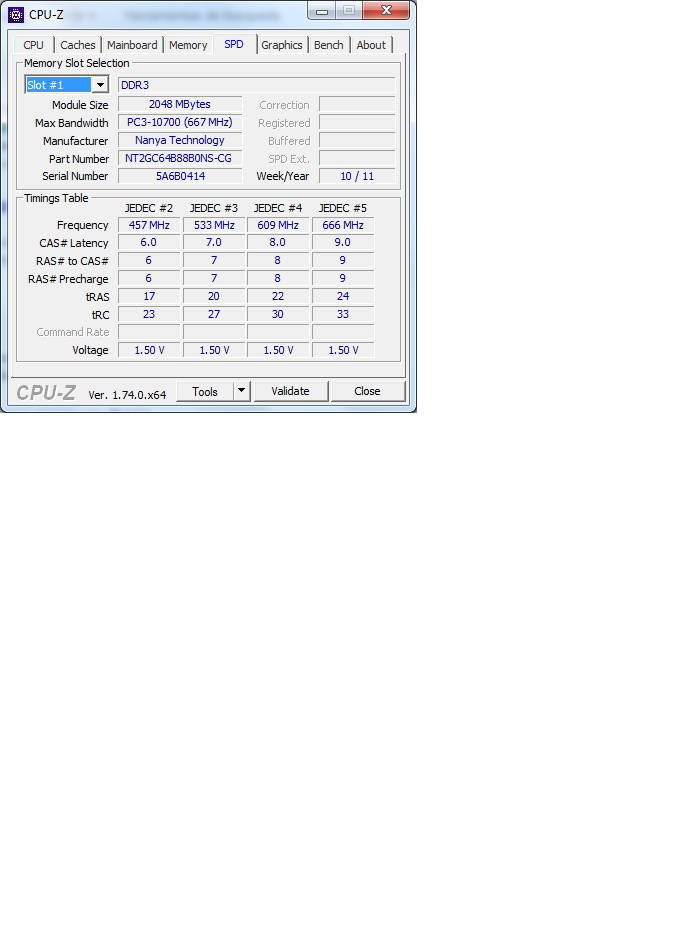Image resolution: width=679 pixels, height=935 pixels.
Task: Minimize the CPU-Z window
Action: (x=322, y=11)
